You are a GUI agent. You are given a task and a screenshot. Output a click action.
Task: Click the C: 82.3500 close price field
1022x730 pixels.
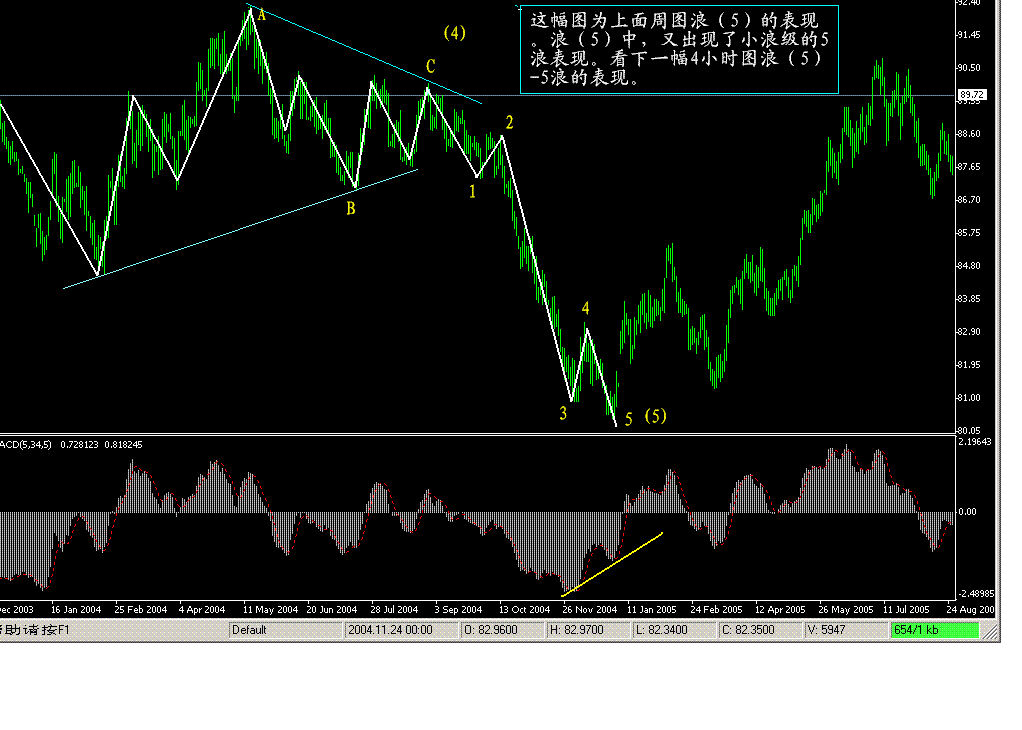coord(761,630)
